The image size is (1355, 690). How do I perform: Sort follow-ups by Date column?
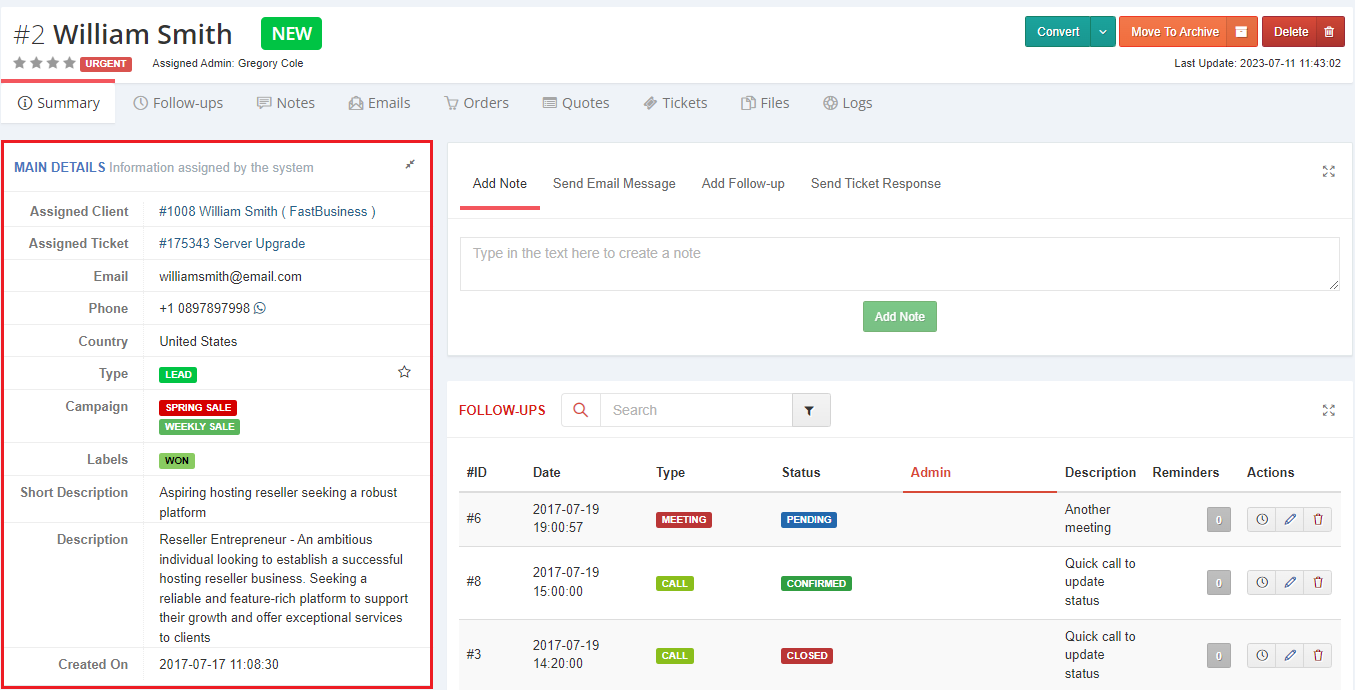pyautogui.click(x=547, y=472)
